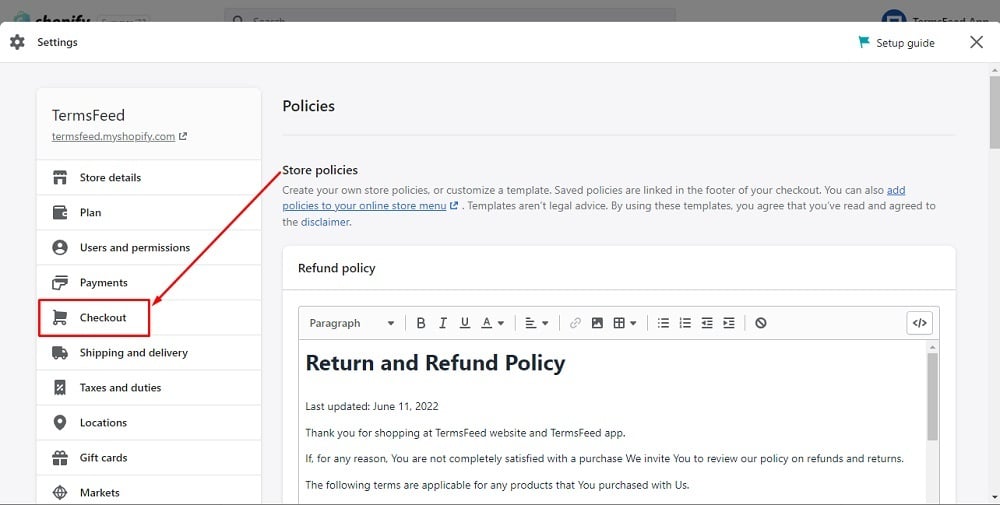Toggle italic formatting in the editor

443,323
